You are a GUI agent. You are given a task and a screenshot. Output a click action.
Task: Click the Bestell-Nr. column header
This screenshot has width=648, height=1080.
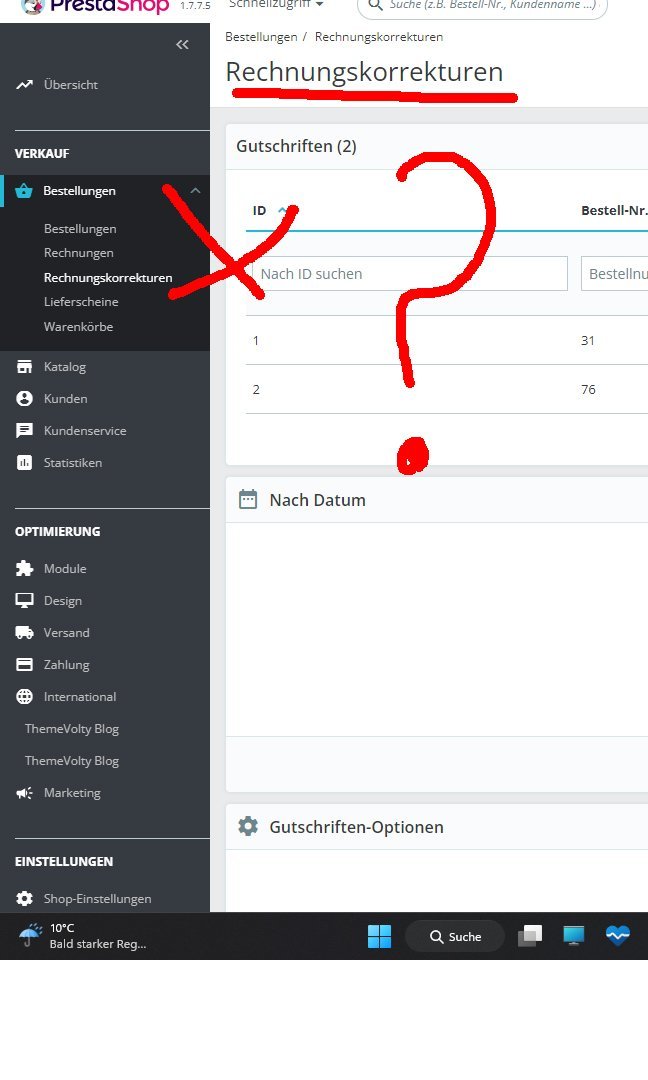[x=614, y=210]
